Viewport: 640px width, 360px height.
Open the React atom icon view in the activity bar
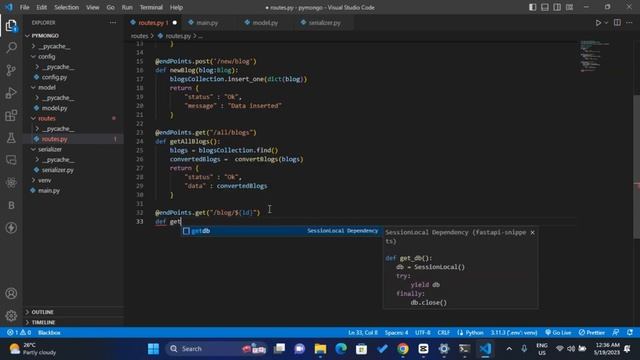(11, 182)
